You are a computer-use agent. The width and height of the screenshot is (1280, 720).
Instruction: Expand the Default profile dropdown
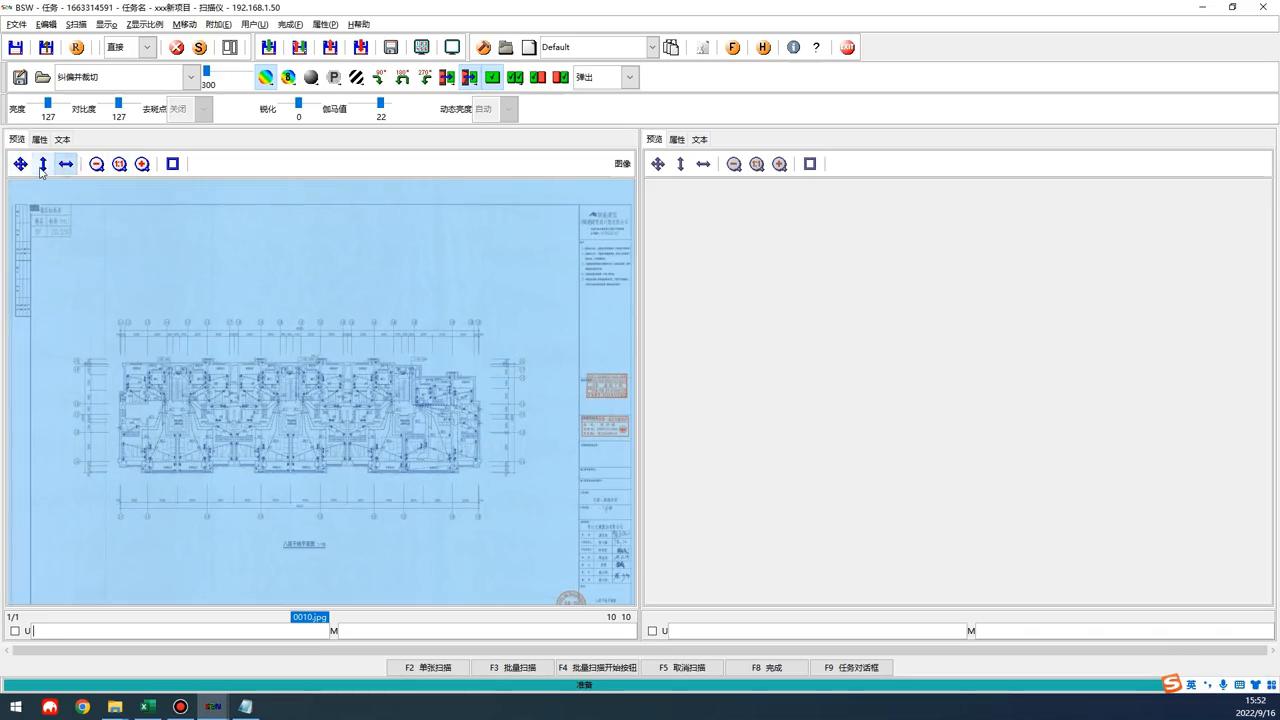tap(652, 47)
